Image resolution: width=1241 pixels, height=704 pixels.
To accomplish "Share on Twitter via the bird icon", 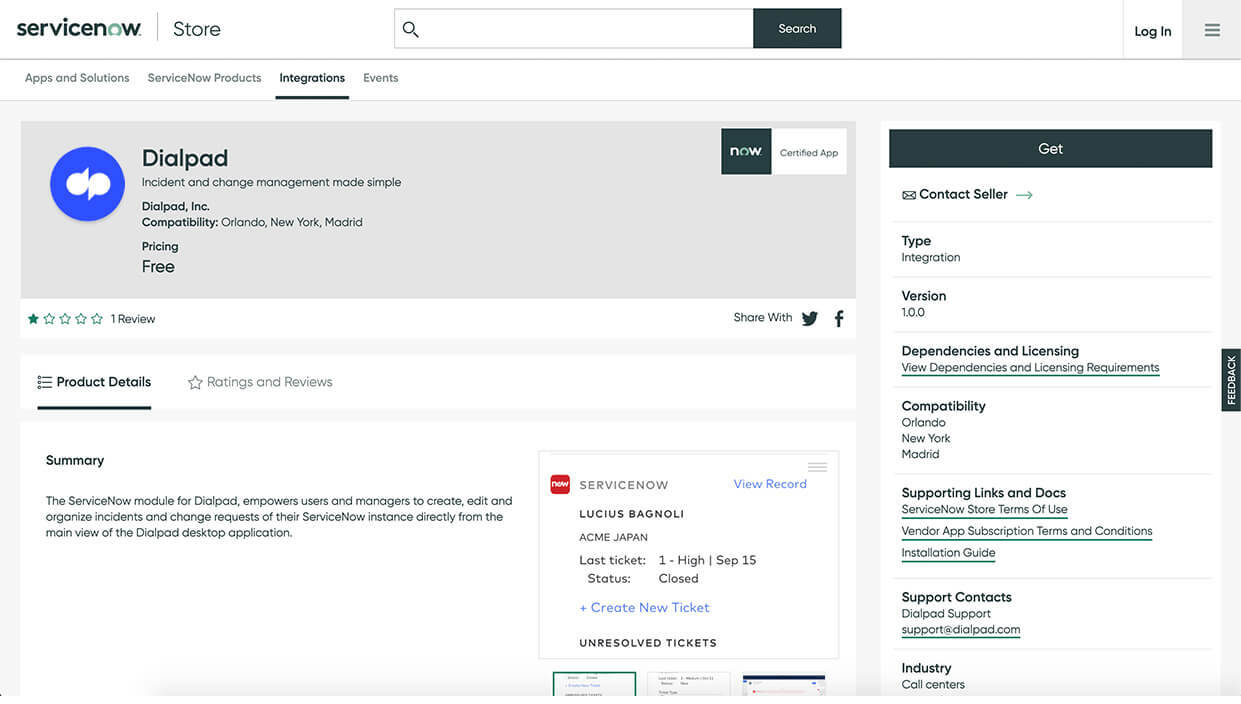I will [x=810, y=319].
